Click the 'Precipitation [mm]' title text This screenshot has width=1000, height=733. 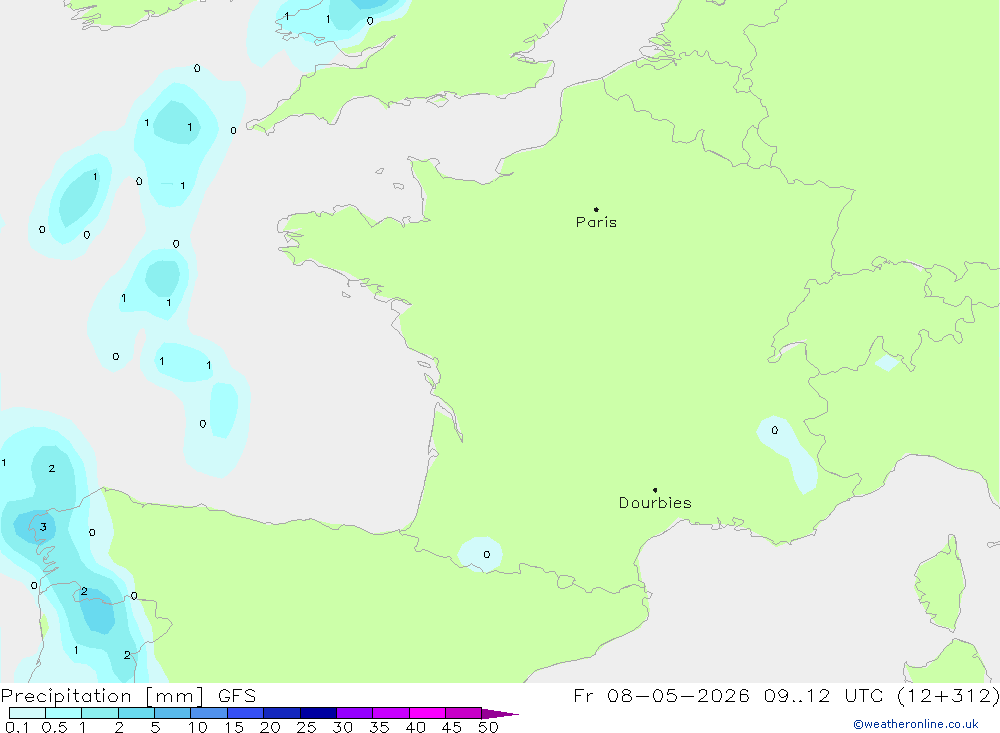pos(102,696)
